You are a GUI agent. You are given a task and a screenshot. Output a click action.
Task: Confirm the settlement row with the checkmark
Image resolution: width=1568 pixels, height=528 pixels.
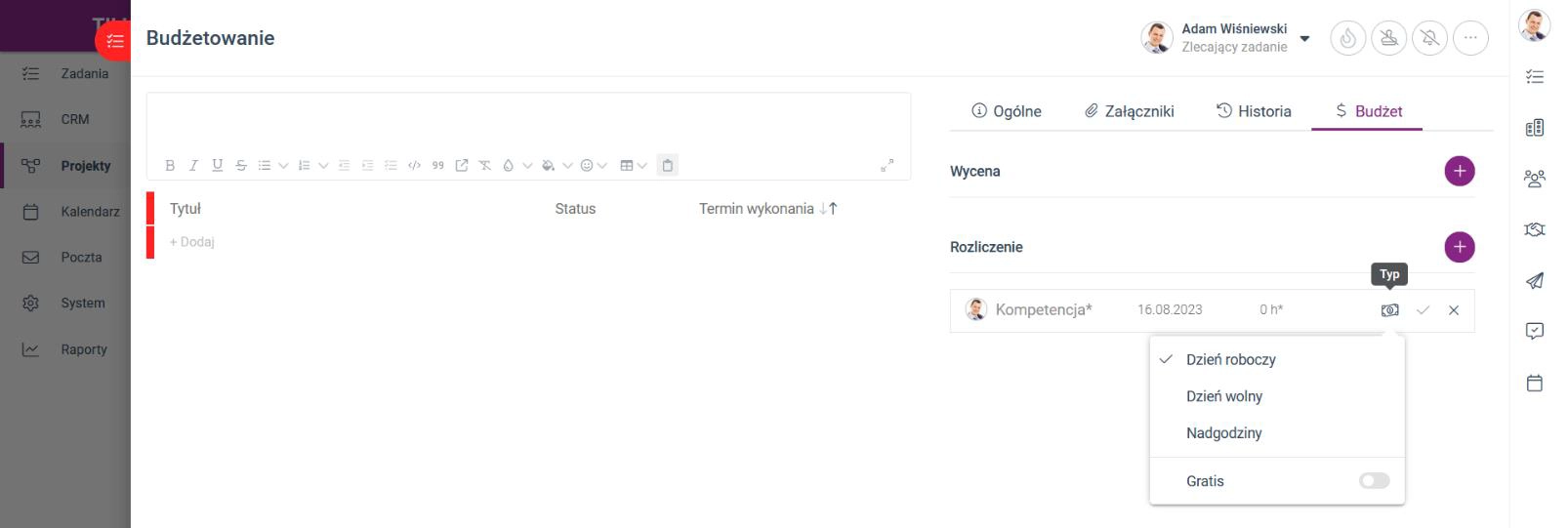tap(1423, 310)
